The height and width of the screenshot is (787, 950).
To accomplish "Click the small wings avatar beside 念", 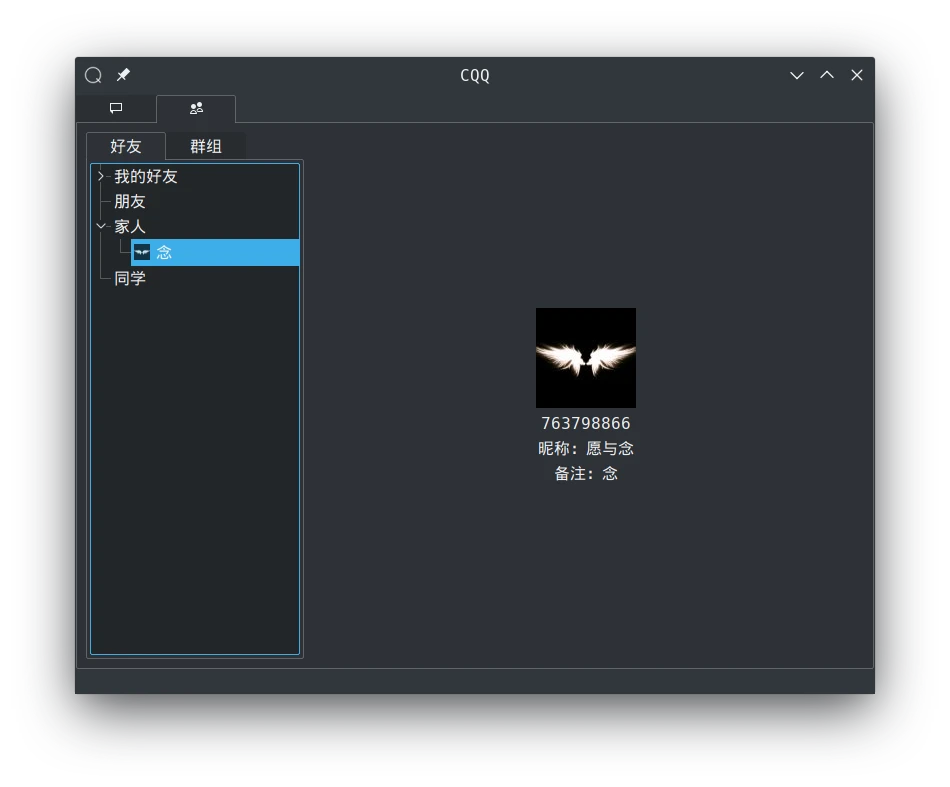I will [x=142, y=253].
